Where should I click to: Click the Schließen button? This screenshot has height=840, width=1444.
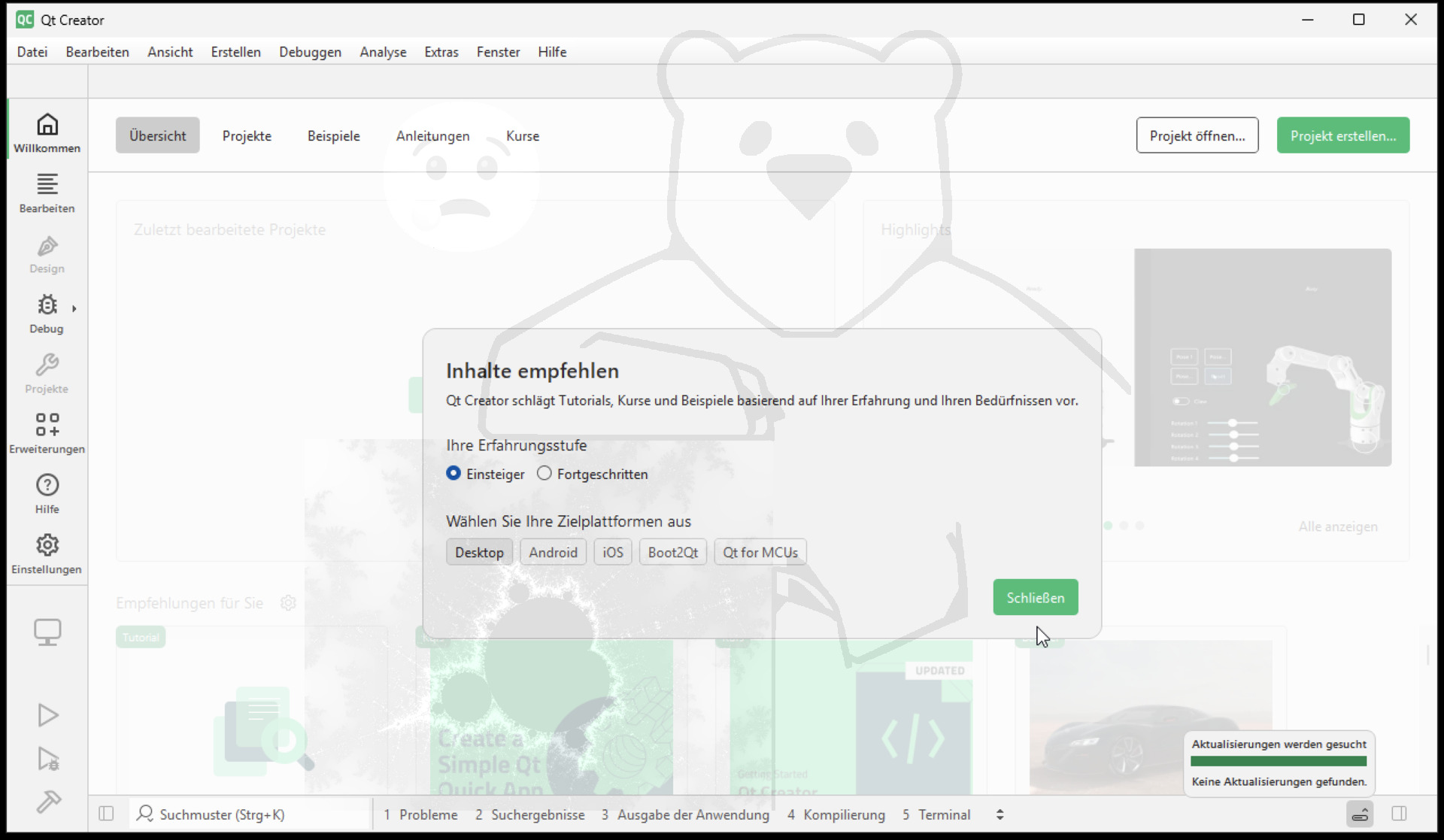(x=1035, y=597)
